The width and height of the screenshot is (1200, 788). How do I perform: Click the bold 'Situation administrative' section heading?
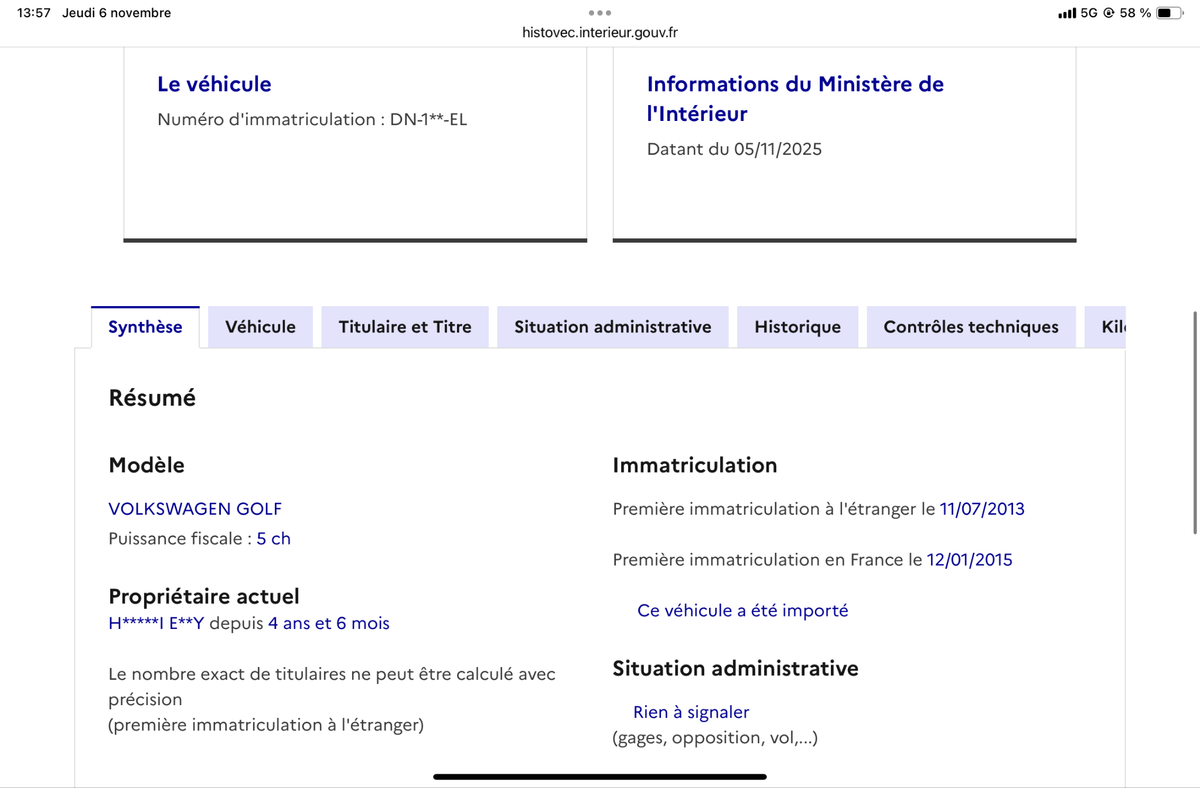pyautogui.click(x=736, y=668)
